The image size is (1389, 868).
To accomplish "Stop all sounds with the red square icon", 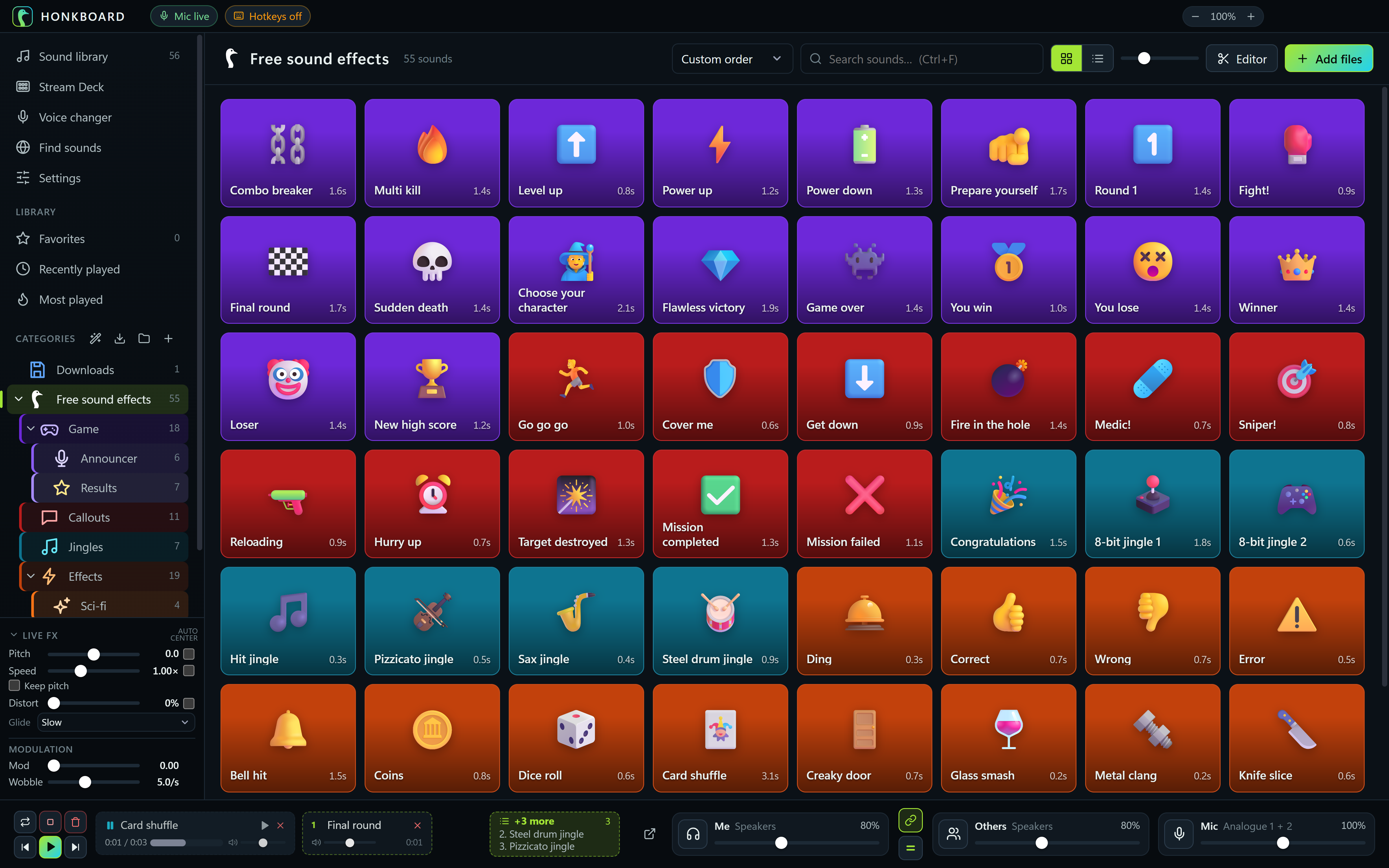I will [50, 822].
